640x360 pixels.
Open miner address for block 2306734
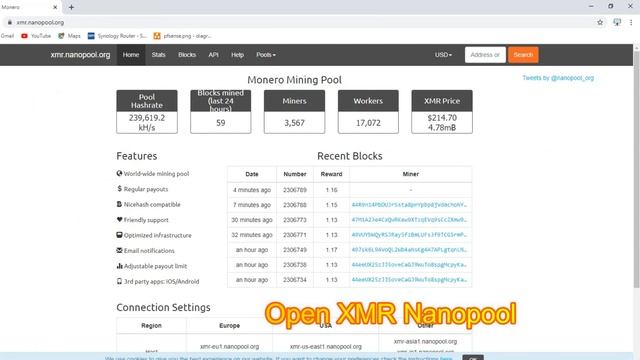point(409,280)
